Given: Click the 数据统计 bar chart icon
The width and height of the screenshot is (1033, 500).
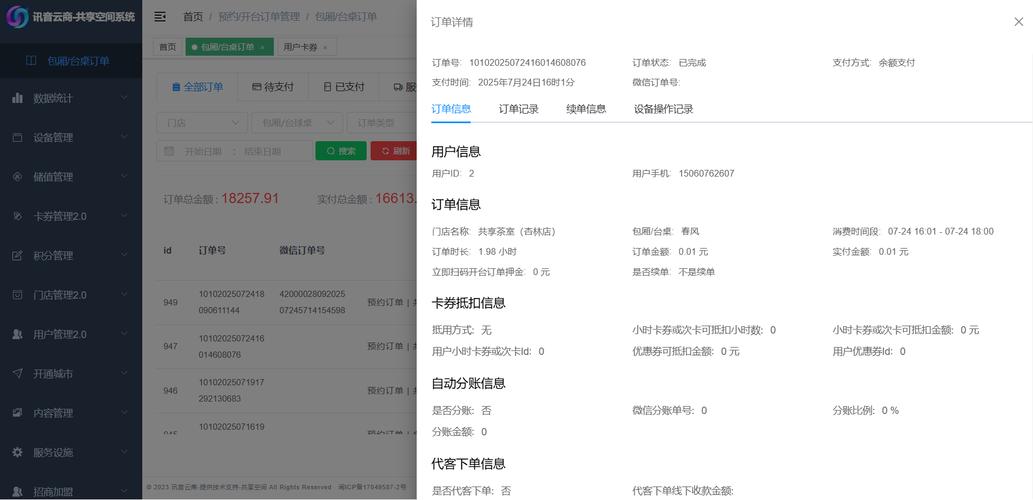Looking at the screenshot, I should pos(17,98).
